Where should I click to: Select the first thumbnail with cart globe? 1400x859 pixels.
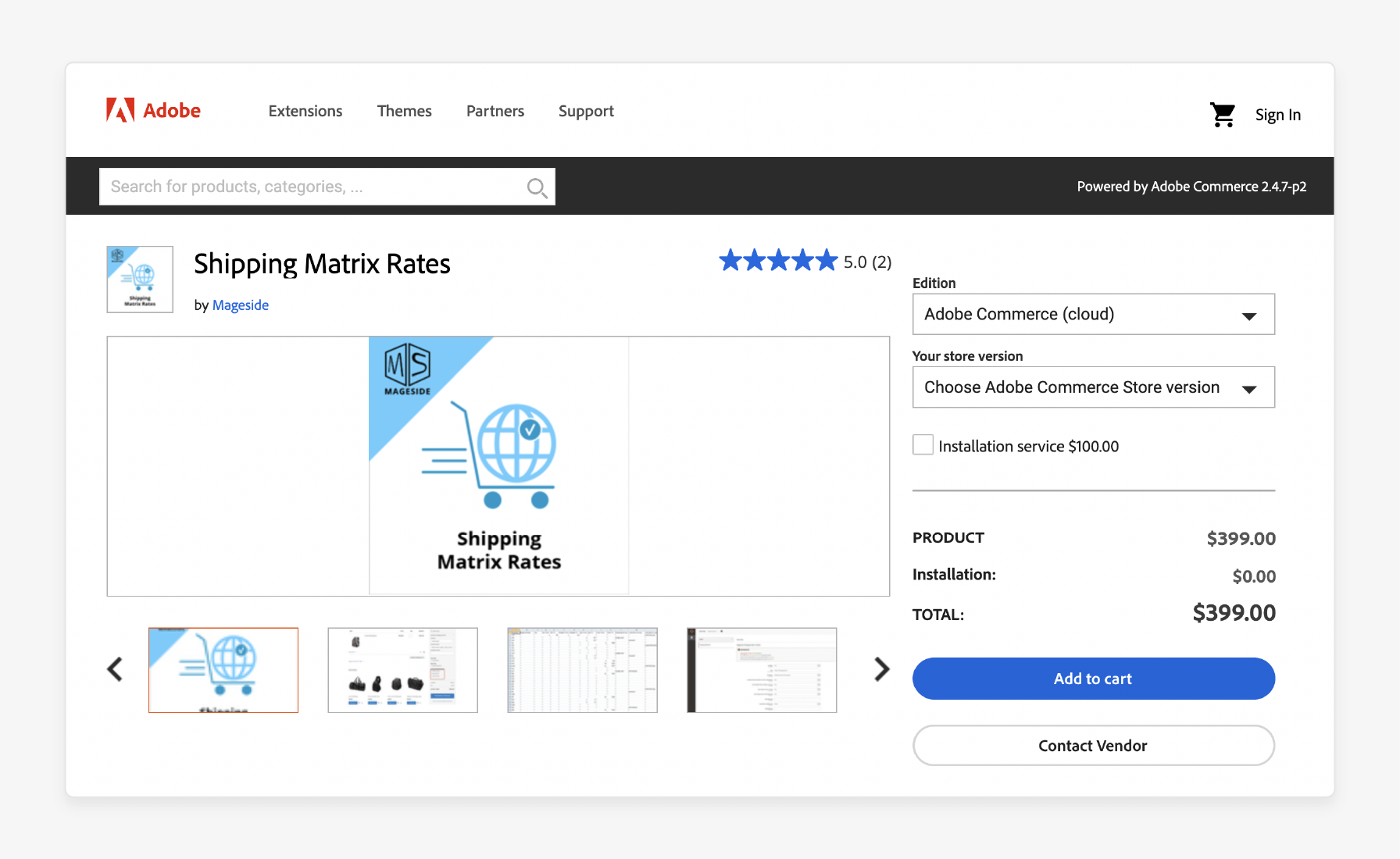point(223,670)
